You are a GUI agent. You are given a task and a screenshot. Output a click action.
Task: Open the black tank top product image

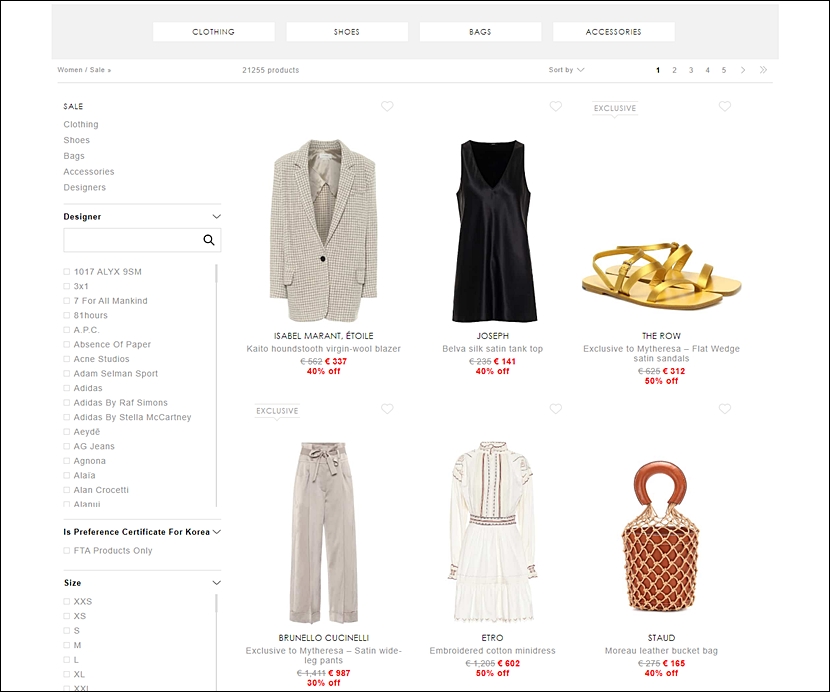coord(493,230)
